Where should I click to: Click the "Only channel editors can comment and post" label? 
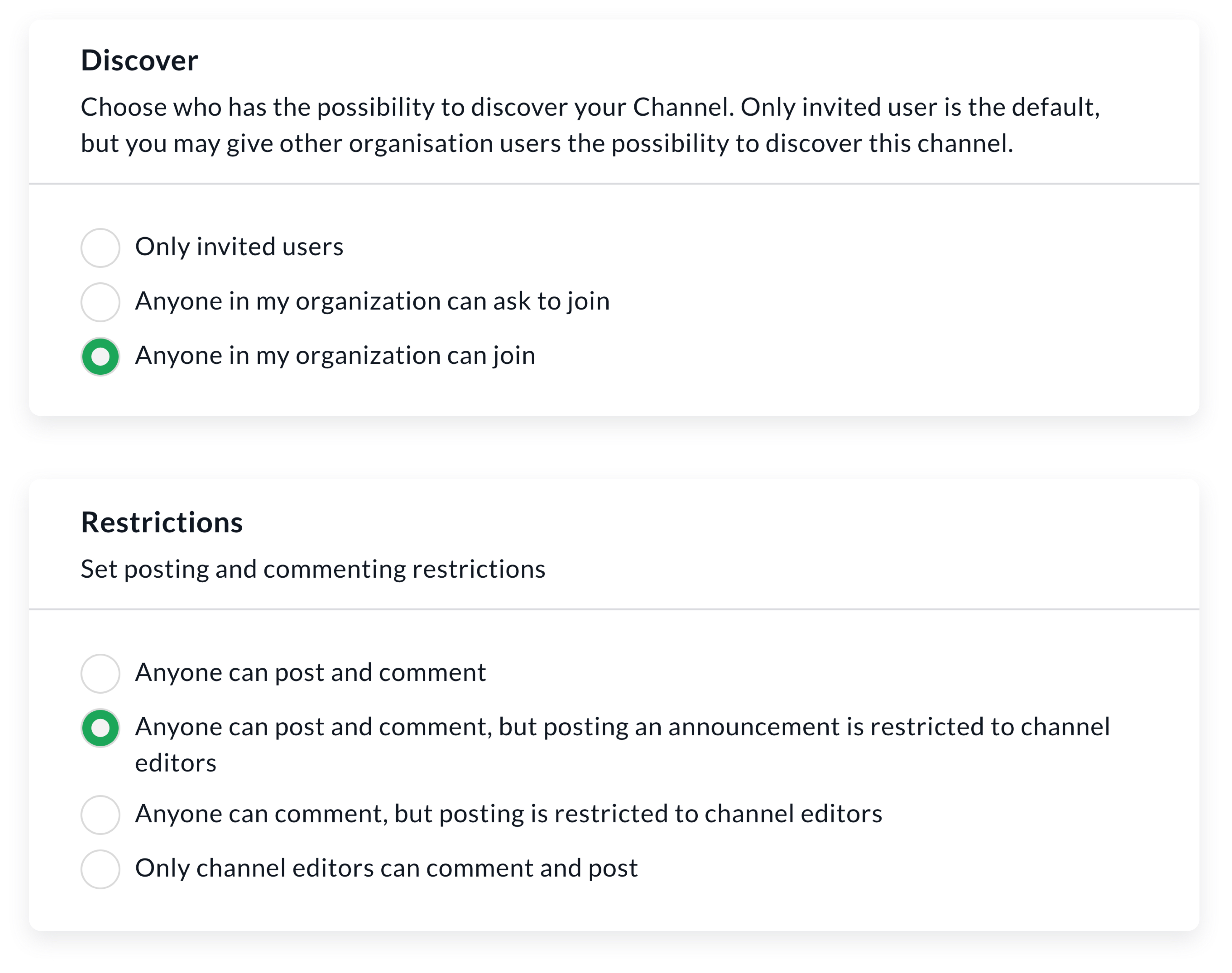coord(386,868)
